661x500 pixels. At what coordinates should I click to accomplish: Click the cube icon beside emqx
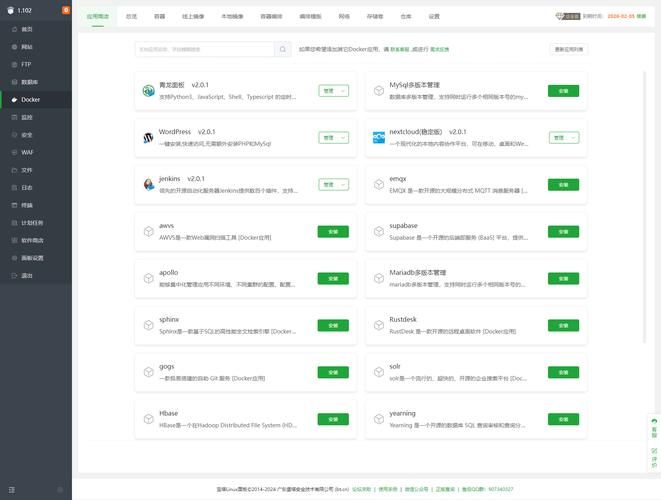point(379,185)
